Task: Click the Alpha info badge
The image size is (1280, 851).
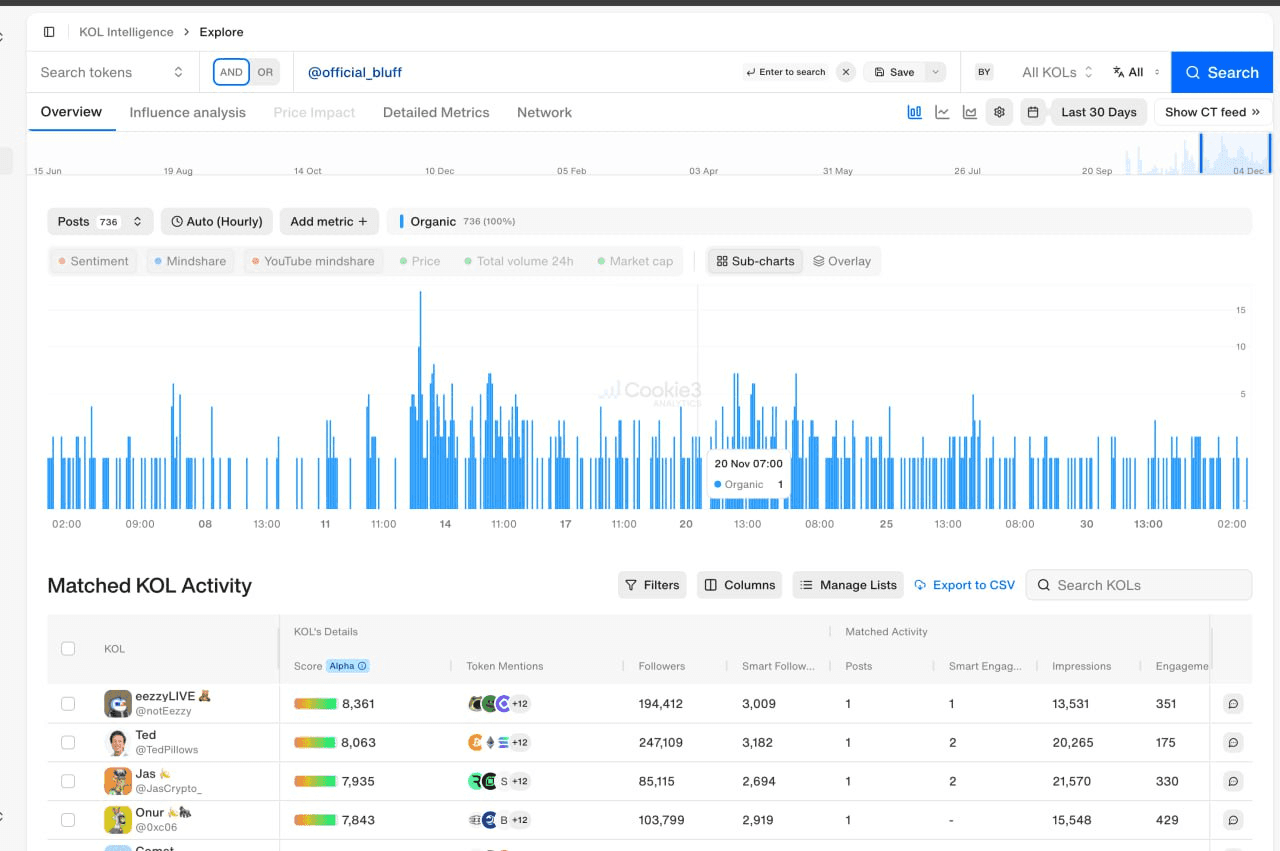Action: pos(347,666)
